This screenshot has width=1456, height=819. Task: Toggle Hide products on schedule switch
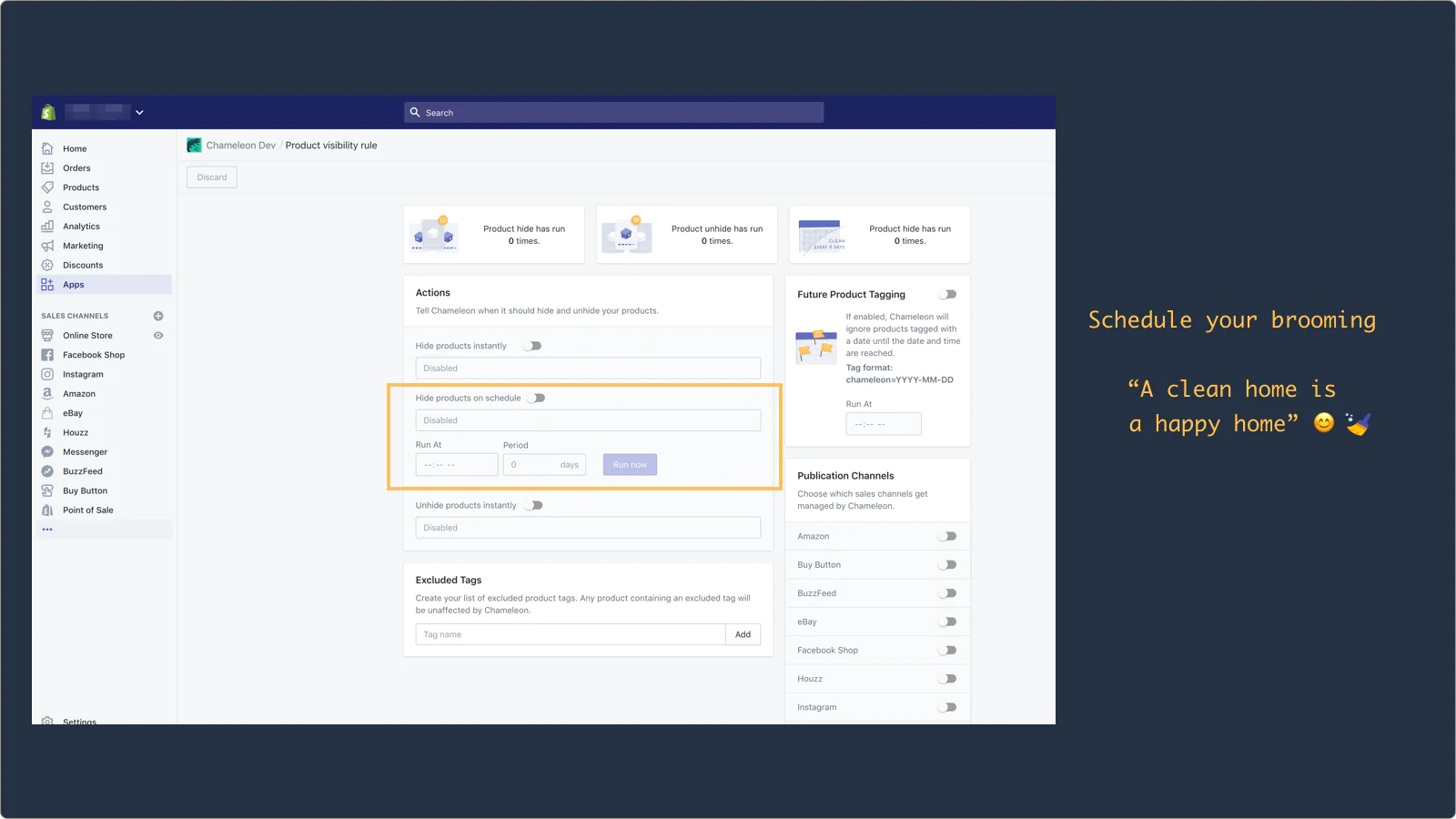pyautogui.click(x=537, y=398)
